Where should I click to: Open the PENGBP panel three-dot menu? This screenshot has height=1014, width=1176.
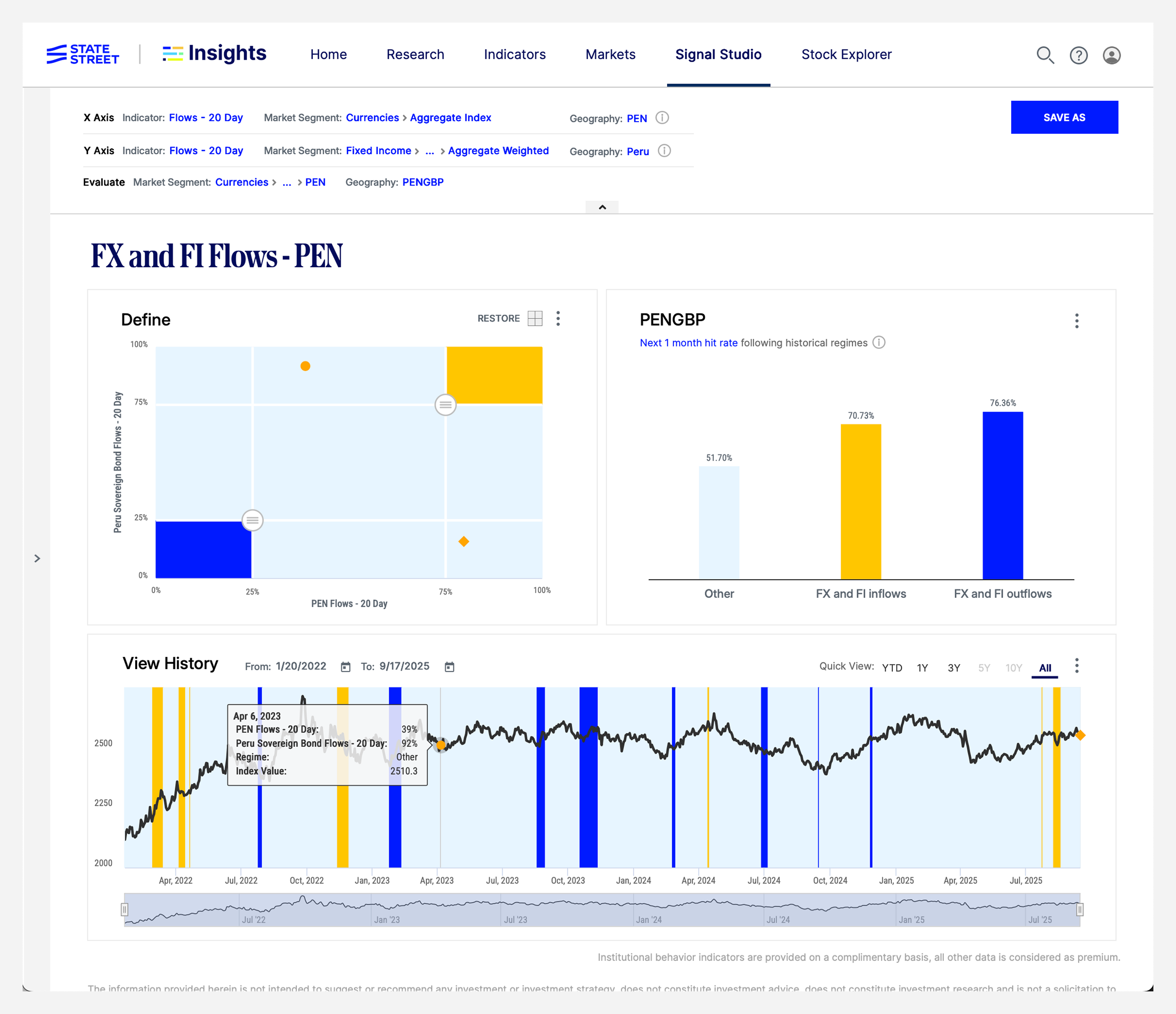(x=1076, y=321)
